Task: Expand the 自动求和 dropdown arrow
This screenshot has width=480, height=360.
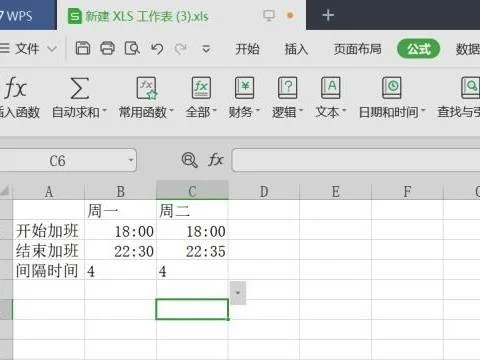Action: 104,110
